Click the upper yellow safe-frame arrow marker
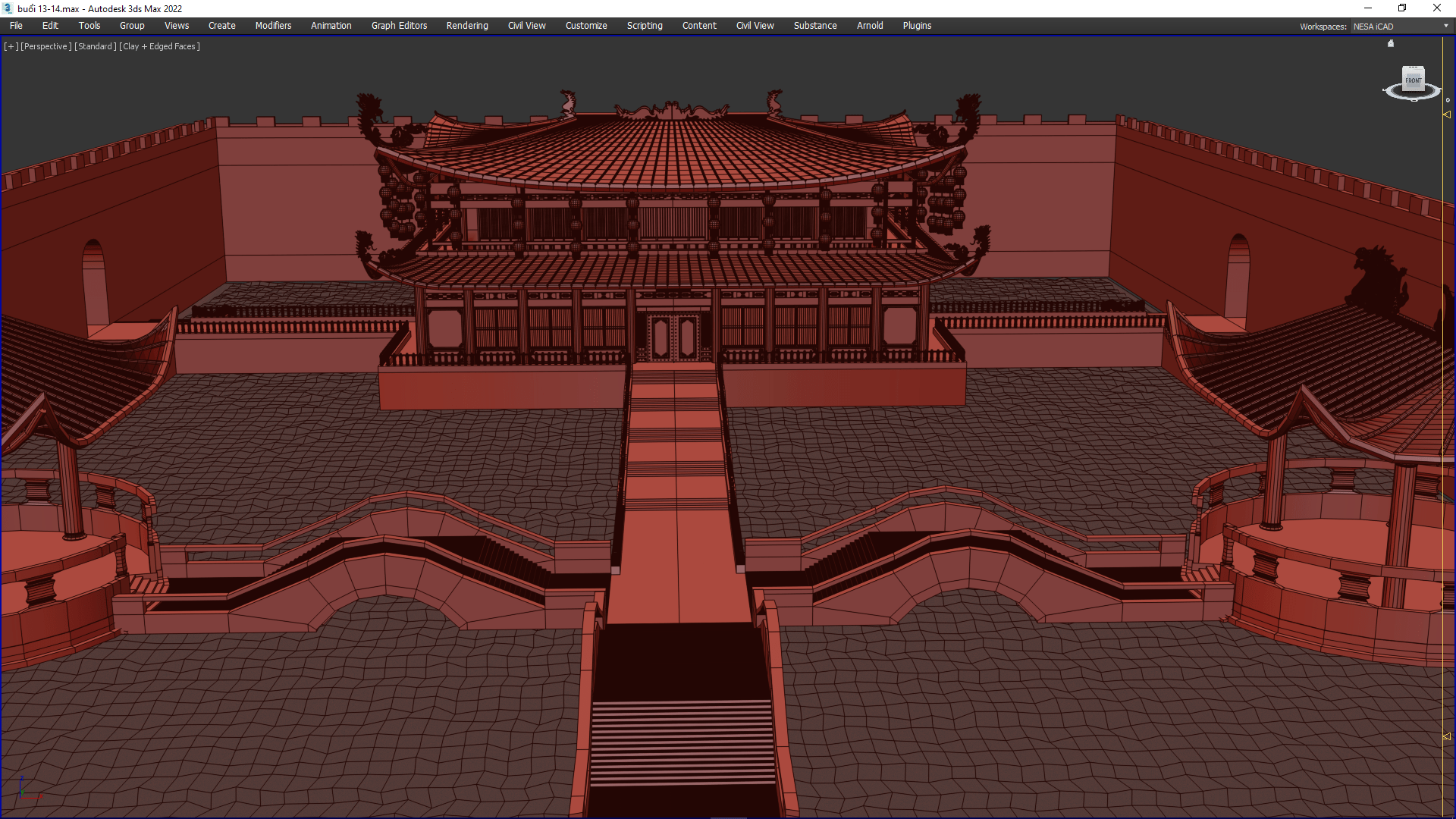Screen dimensions: 1456x819 (1447, 115)
